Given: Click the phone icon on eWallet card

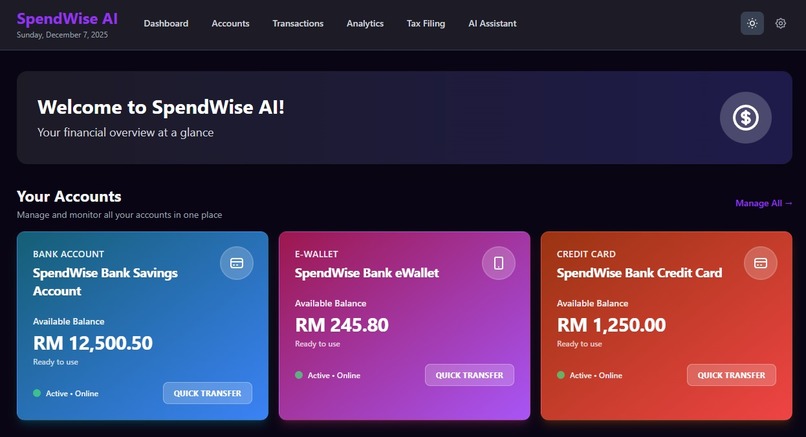Looking at the screenshot, I should tap(499, 263).
